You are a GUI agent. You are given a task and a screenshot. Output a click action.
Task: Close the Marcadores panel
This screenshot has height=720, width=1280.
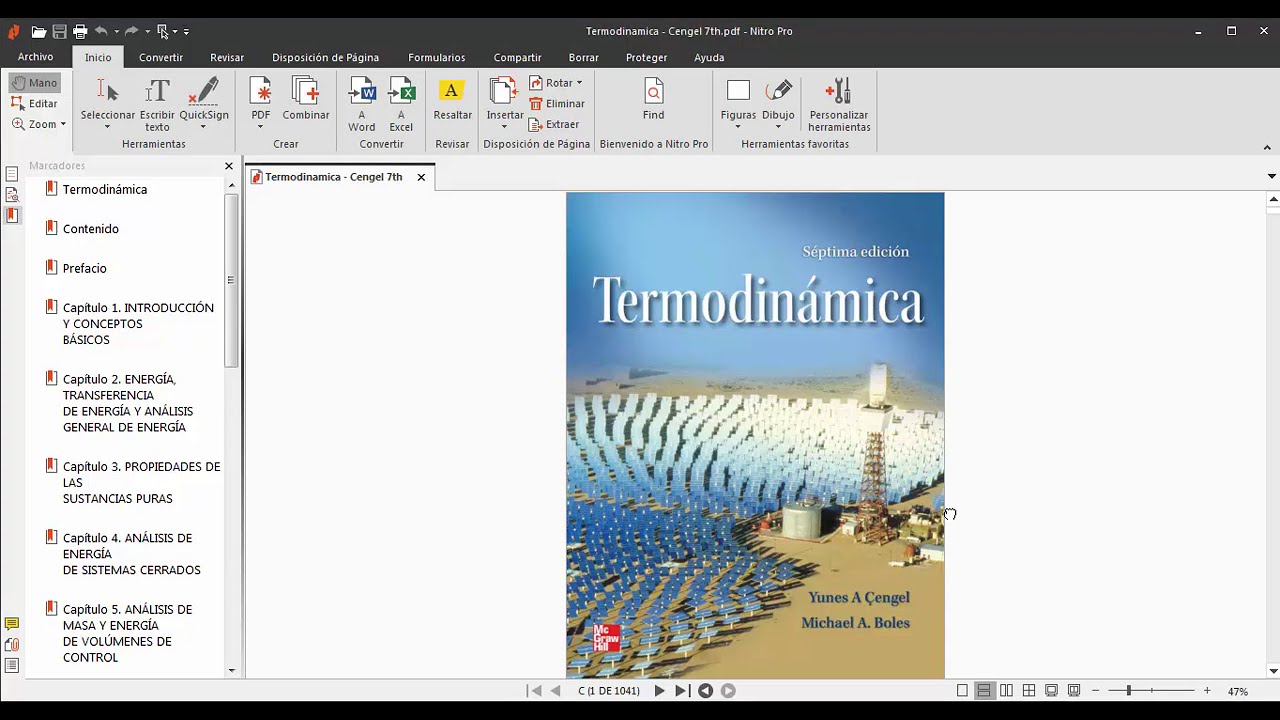(x=229, y=166)
